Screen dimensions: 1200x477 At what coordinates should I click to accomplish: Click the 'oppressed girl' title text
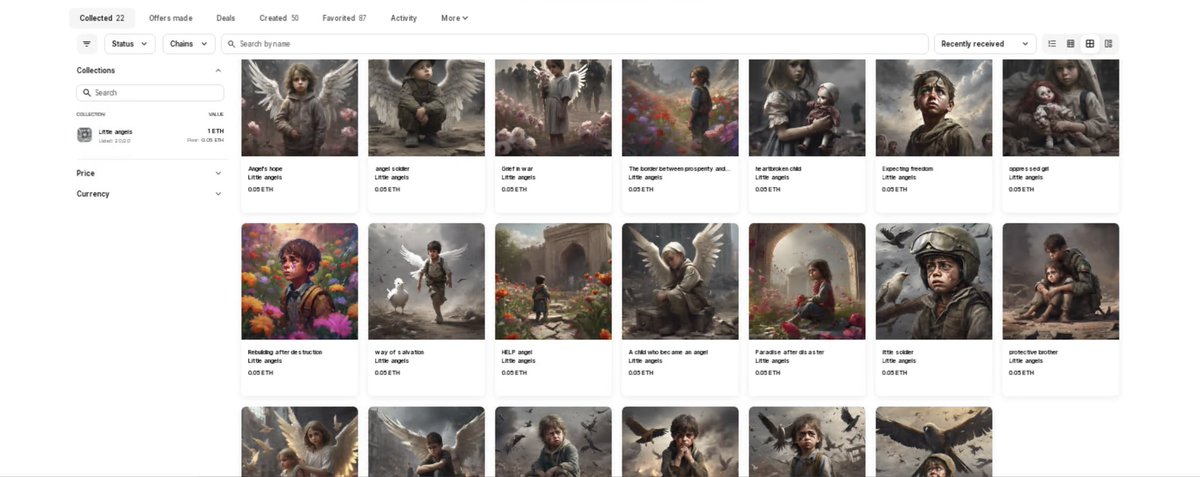[x=1029, y=169]
